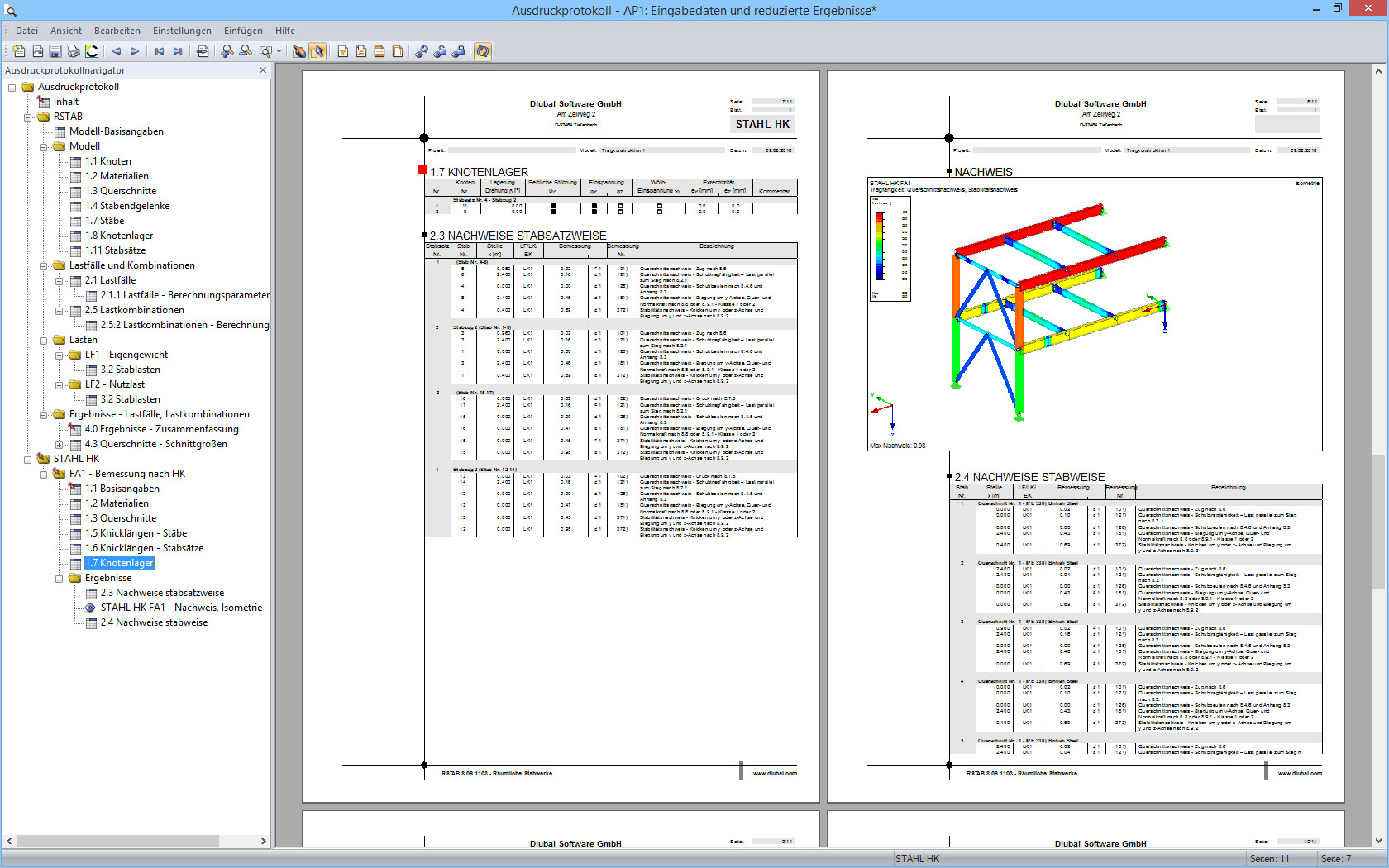This screenshot has height=868, width=1389.
Task: Click the blank page toolbar icon
Action: 398,51
